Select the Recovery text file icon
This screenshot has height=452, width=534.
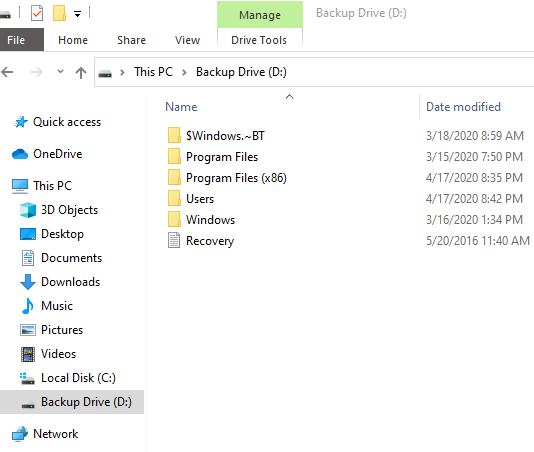[x=174, y=240]
